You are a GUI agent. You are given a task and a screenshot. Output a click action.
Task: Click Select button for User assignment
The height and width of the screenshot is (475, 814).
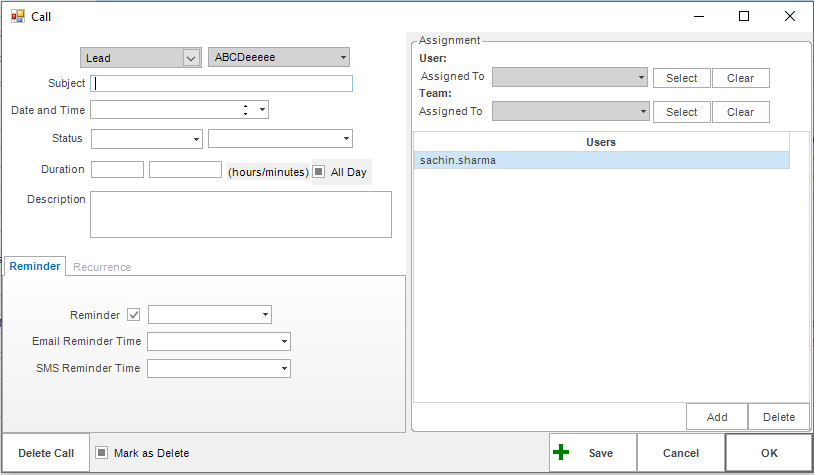click(681, 78)
